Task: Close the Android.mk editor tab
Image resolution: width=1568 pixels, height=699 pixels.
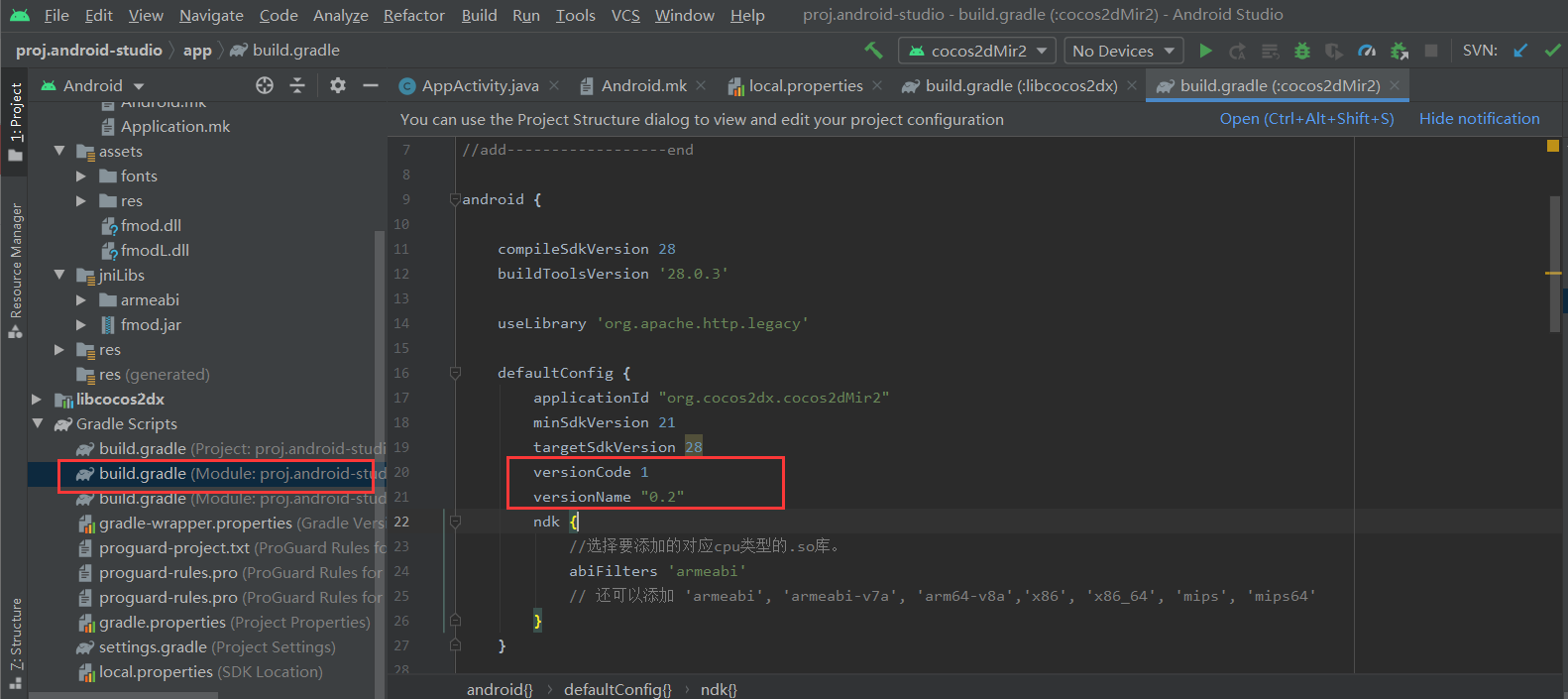Action: click(701, 85)
